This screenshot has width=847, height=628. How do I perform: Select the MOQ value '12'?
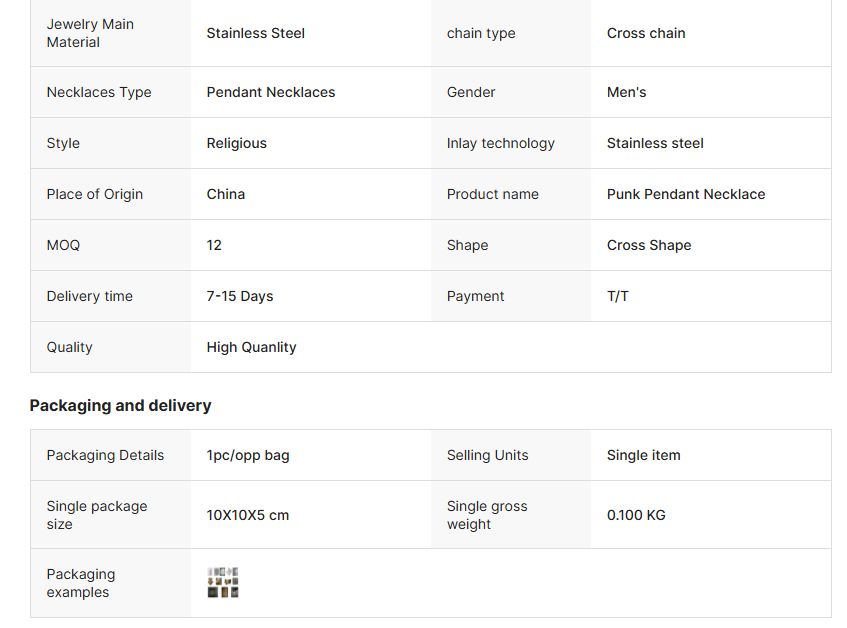(x=214, y=245)
